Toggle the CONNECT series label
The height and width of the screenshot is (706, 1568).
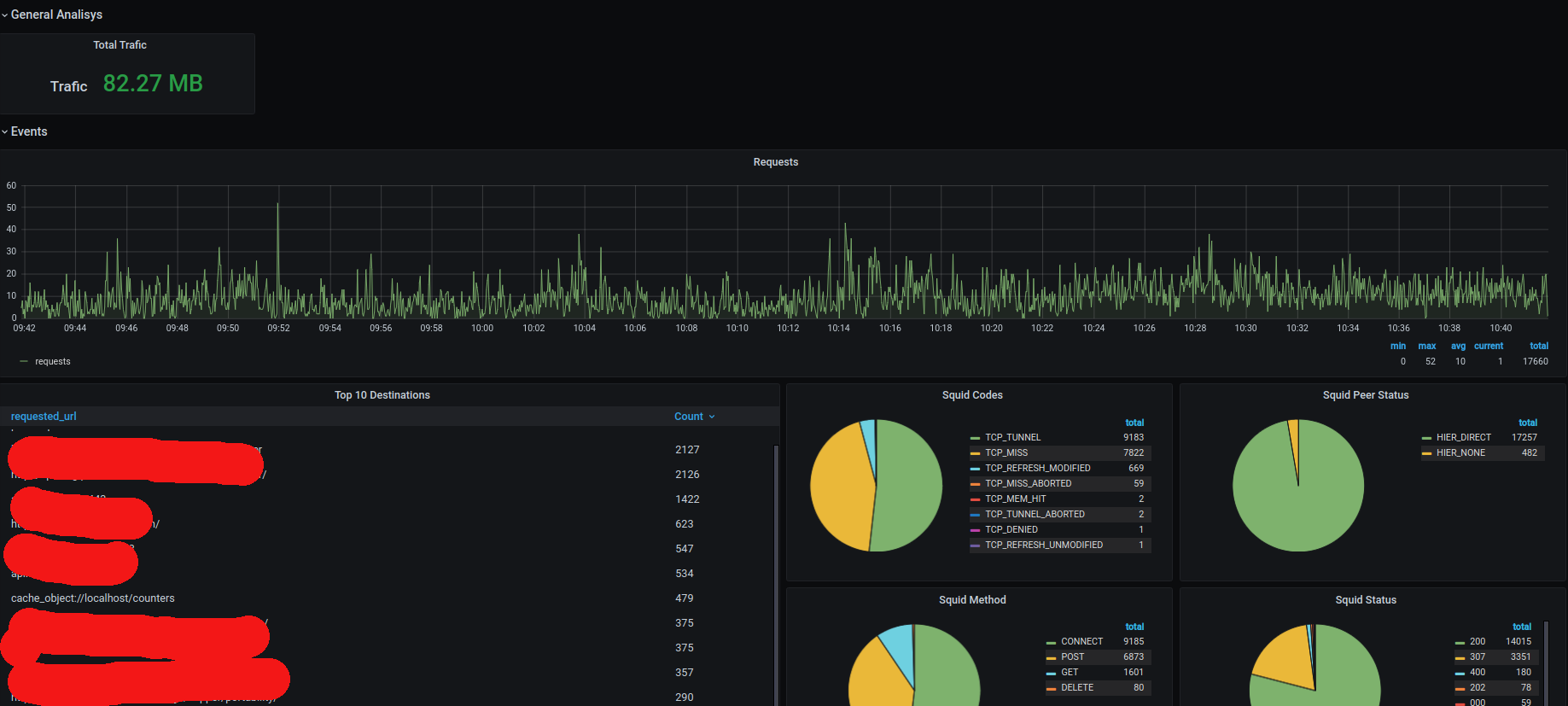(x=1082, y=642)
